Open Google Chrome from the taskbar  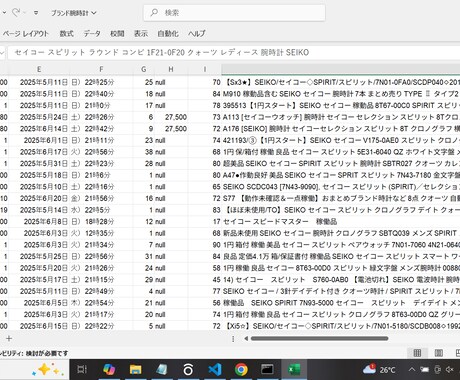click(x=241, y=369)
